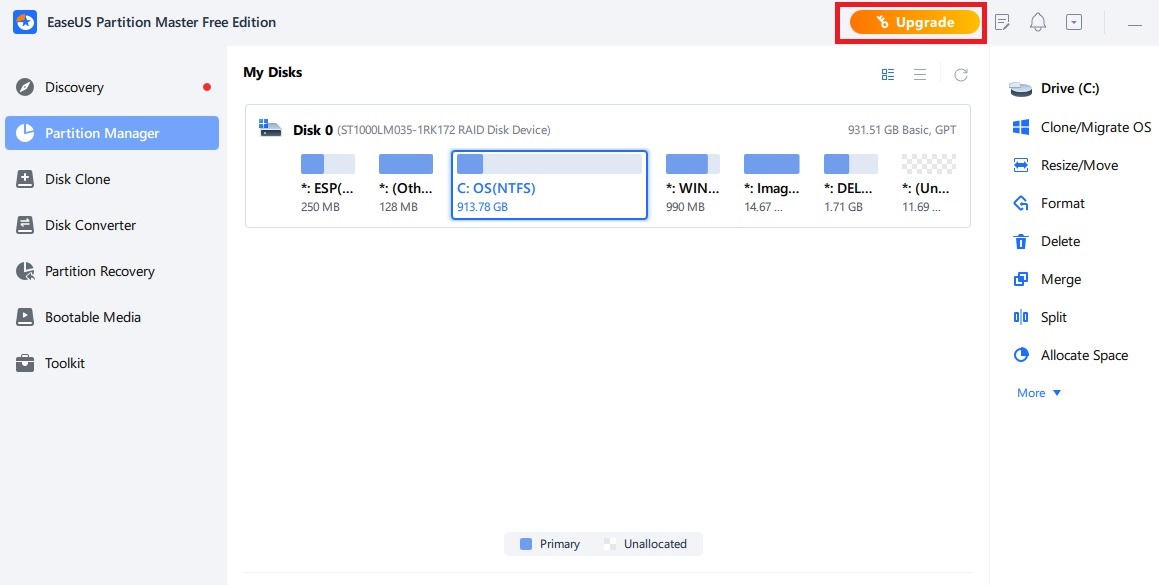The width and height of the screenshot is (1159, 585).
Task: Select the Image 14.67 partition
Action: coord(772,183)
